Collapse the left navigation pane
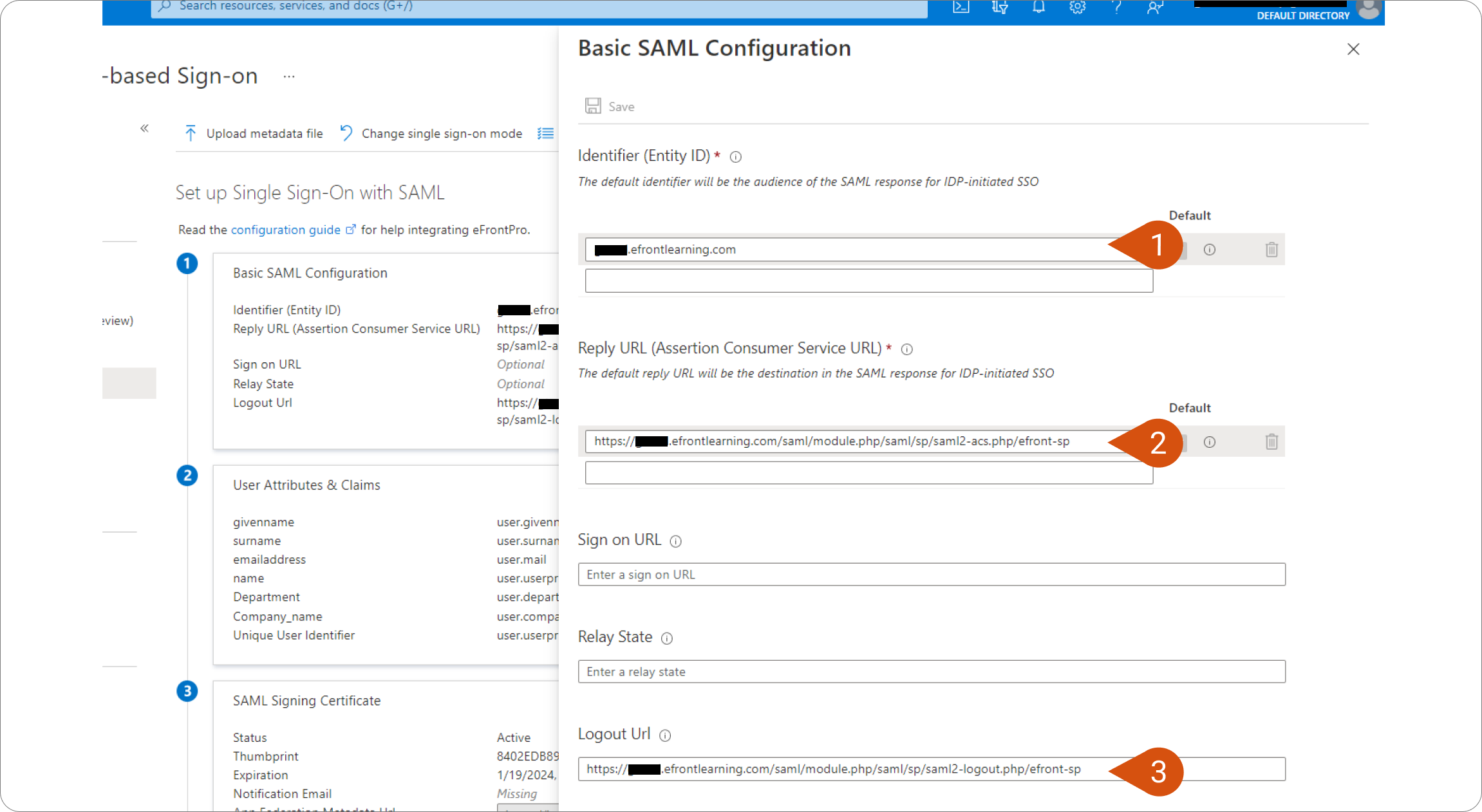1482x812 pixels. coord(145,128)
